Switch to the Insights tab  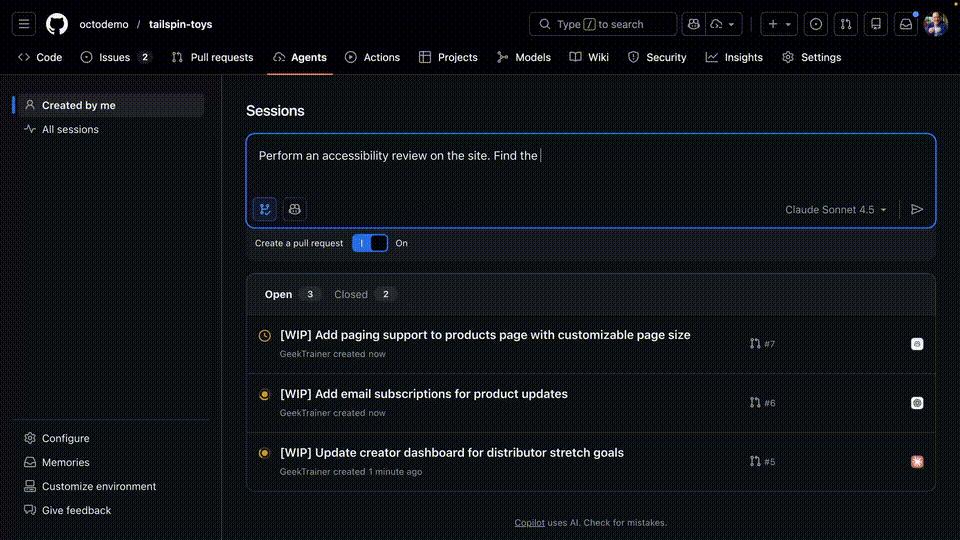coord(734,57)
